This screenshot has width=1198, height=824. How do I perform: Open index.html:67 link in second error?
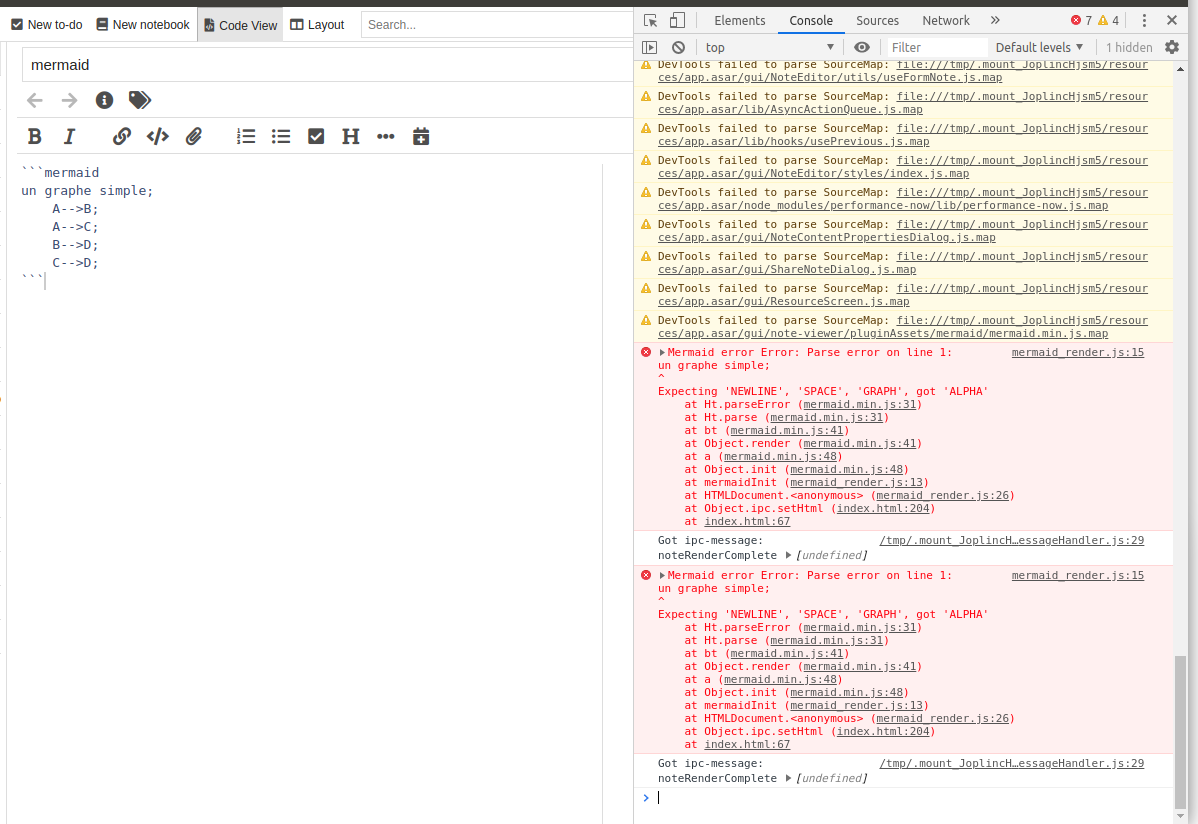coord(747,745)
